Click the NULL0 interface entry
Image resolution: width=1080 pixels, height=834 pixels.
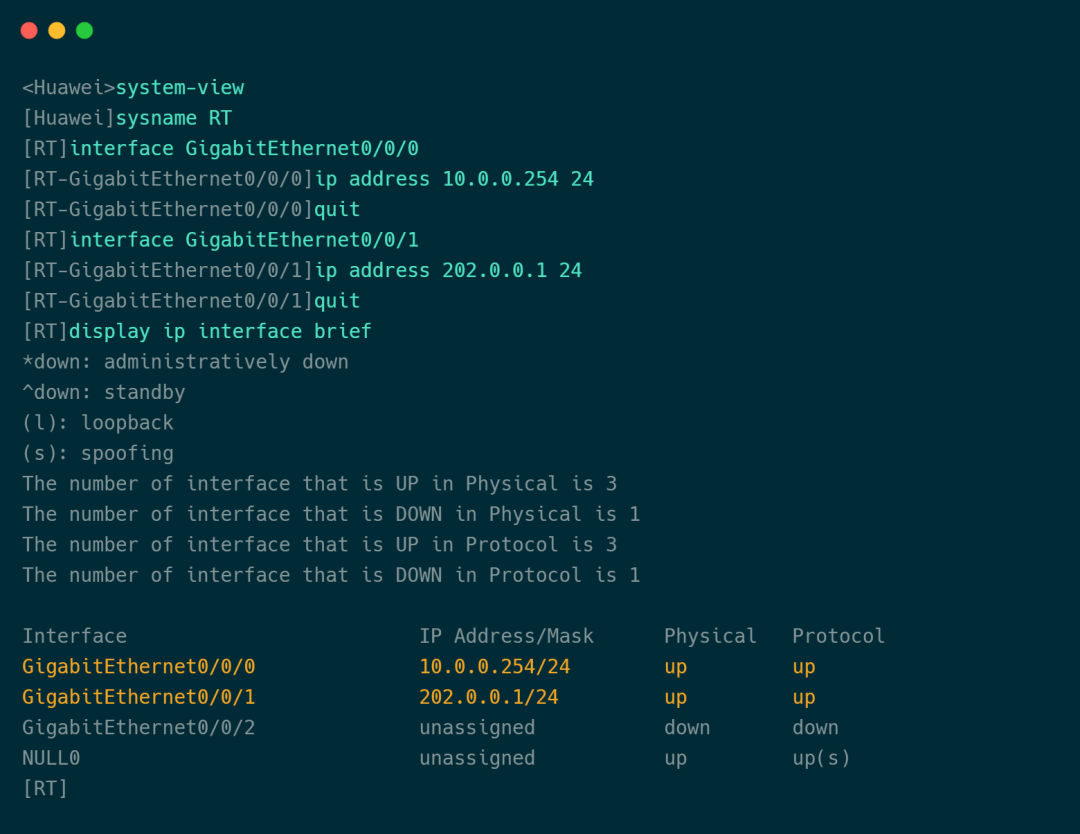click(x=51, y=758)
